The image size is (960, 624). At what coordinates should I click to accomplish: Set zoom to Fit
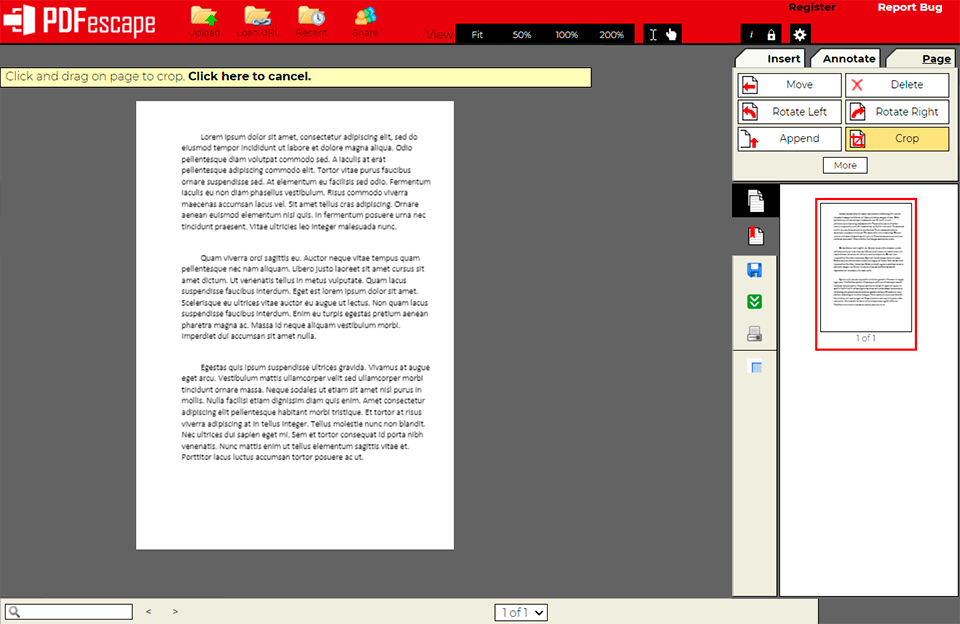[477, 35]
